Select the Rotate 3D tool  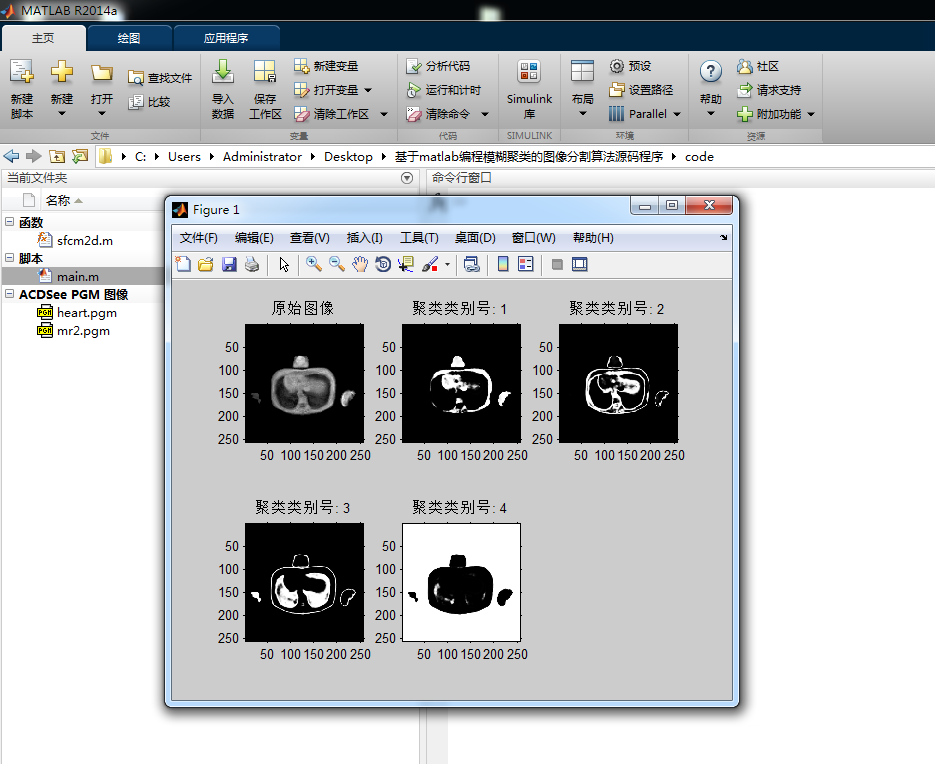(383, 264)
